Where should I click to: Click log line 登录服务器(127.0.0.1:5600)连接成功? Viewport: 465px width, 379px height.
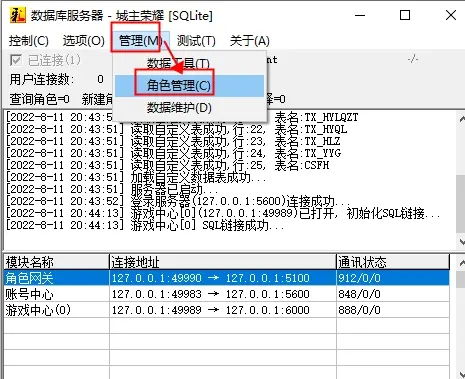(x=178, y=201)
